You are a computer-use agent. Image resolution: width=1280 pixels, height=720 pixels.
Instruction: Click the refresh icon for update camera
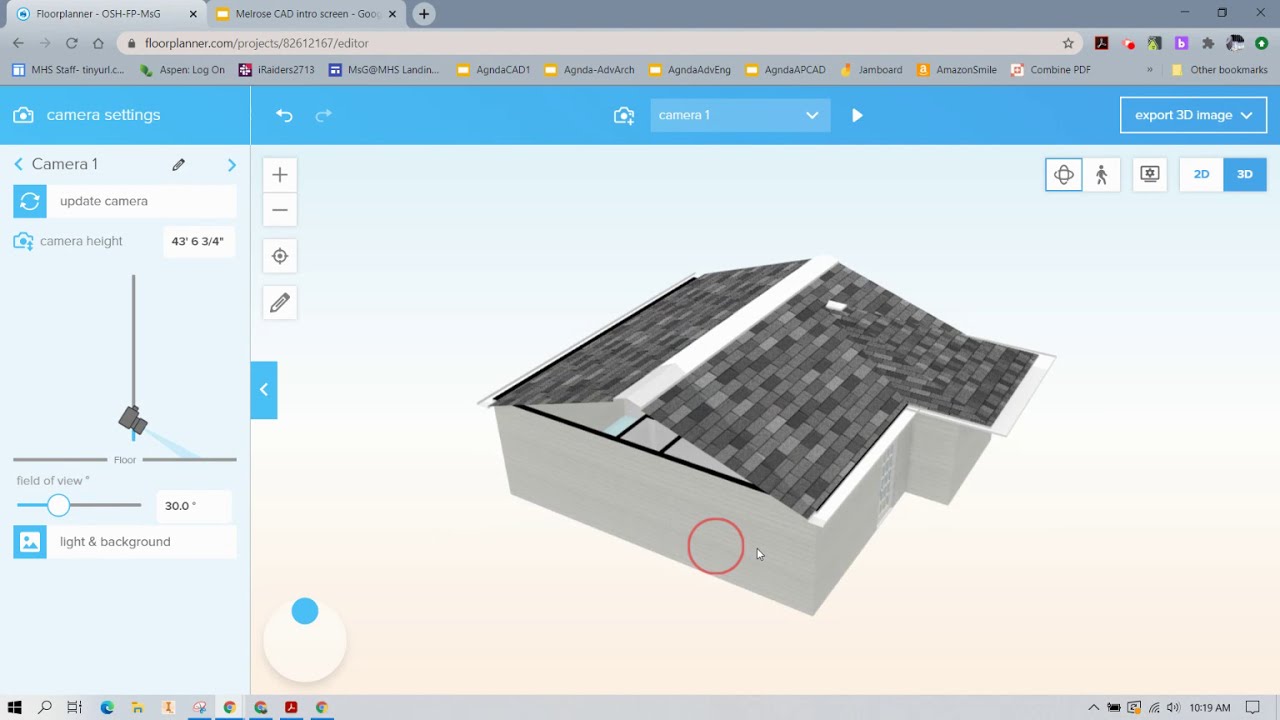pyautogui.click(x=30, y=201)
